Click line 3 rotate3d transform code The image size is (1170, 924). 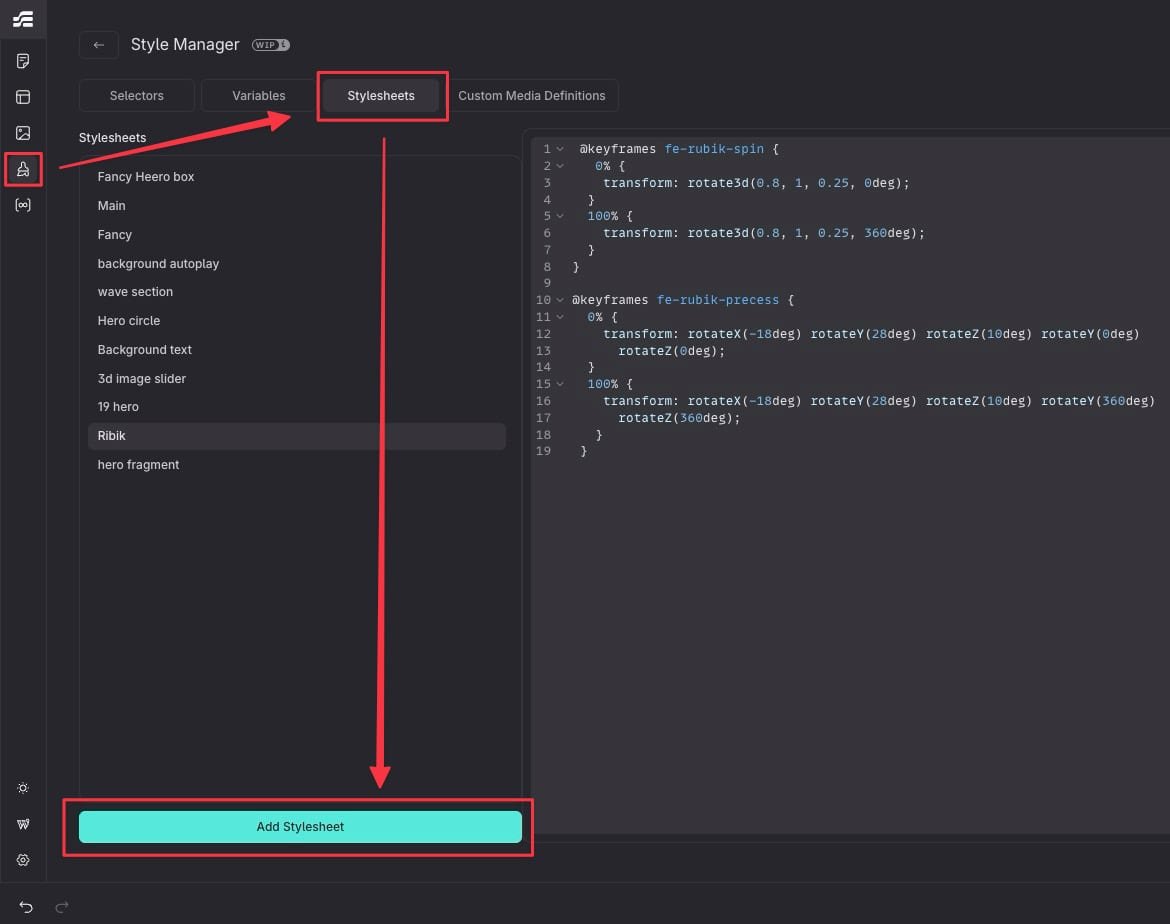756,183
